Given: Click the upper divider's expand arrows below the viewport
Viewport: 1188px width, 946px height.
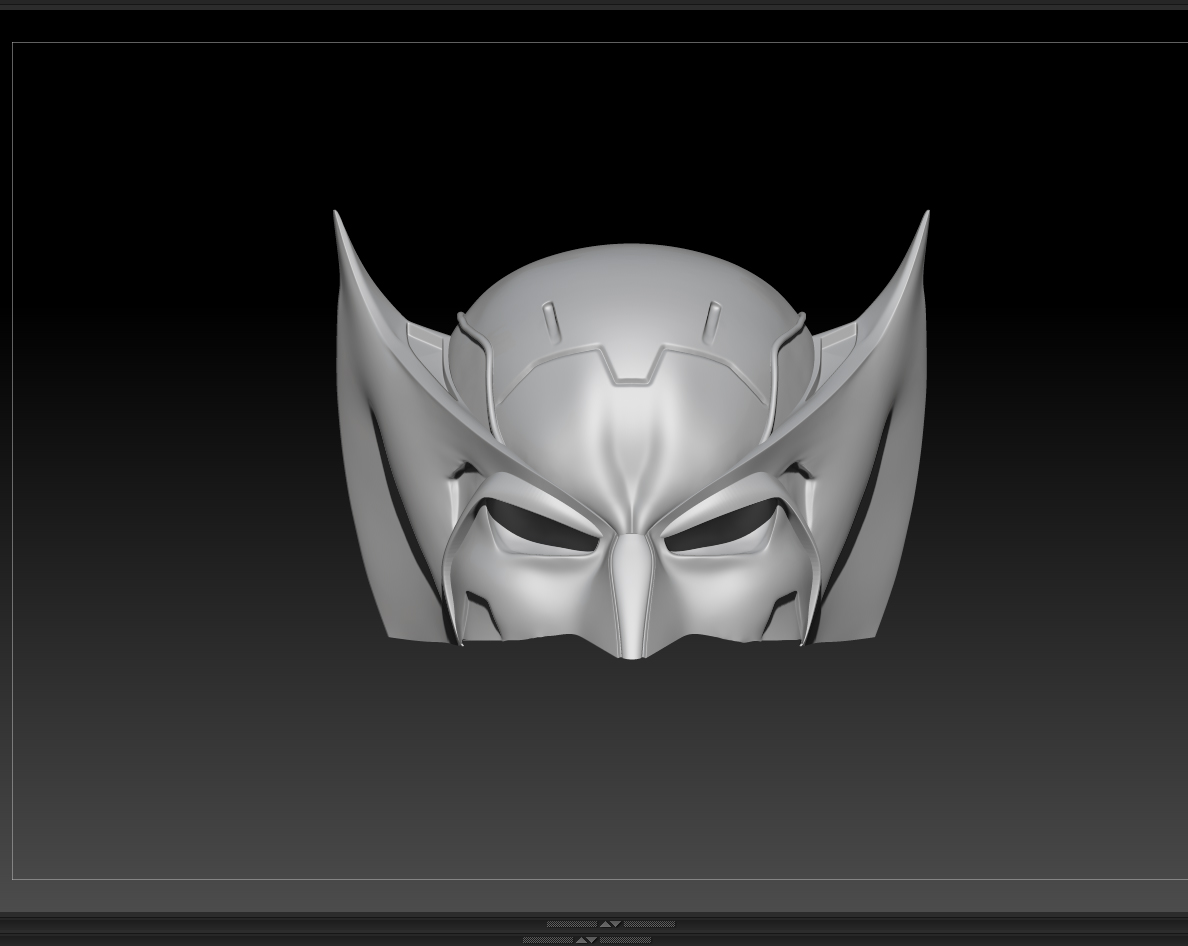Looking at the screenshot, I should pos(611,924).
